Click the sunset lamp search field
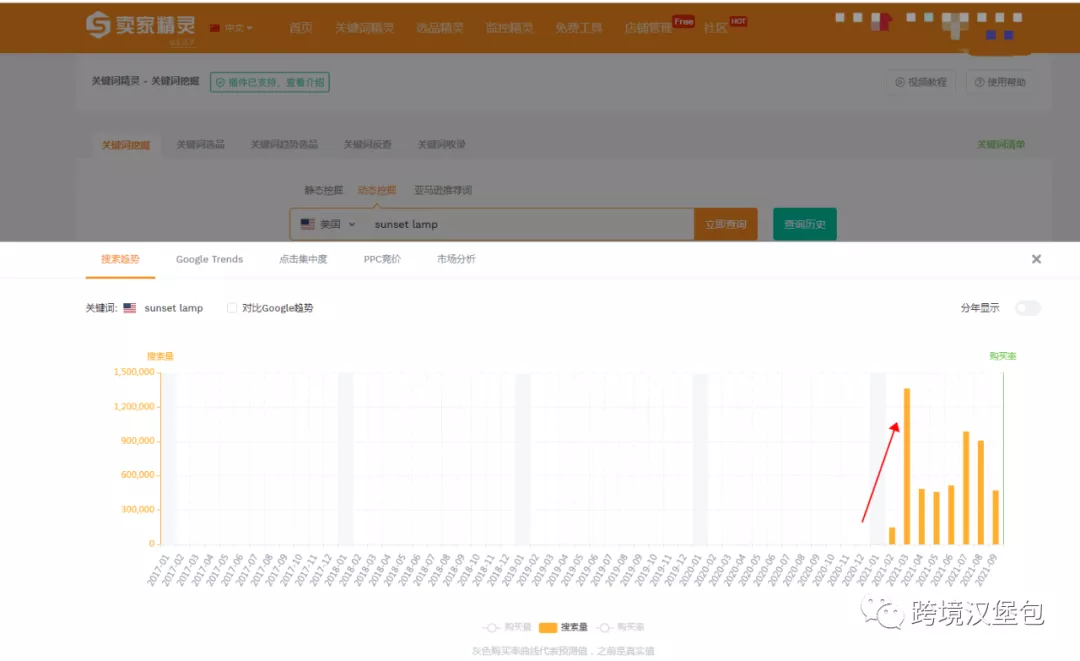Viewport: 1080px width, 661px height. 527,224
